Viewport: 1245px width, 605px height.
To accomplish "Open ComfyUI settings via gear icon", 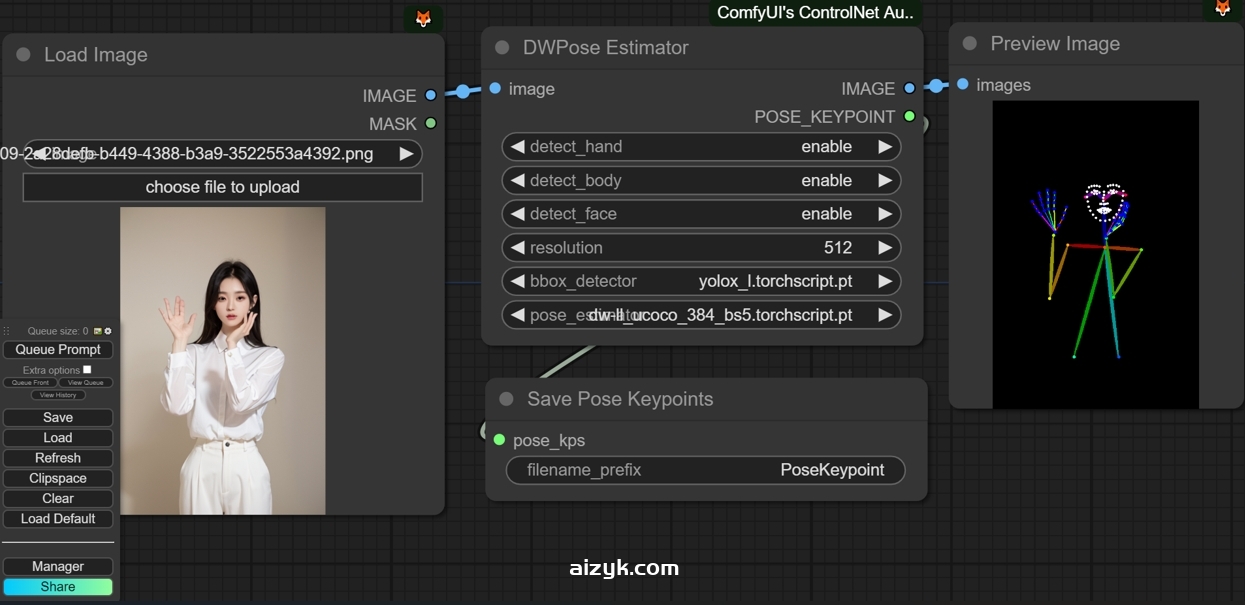I will (x=108, y=331).
